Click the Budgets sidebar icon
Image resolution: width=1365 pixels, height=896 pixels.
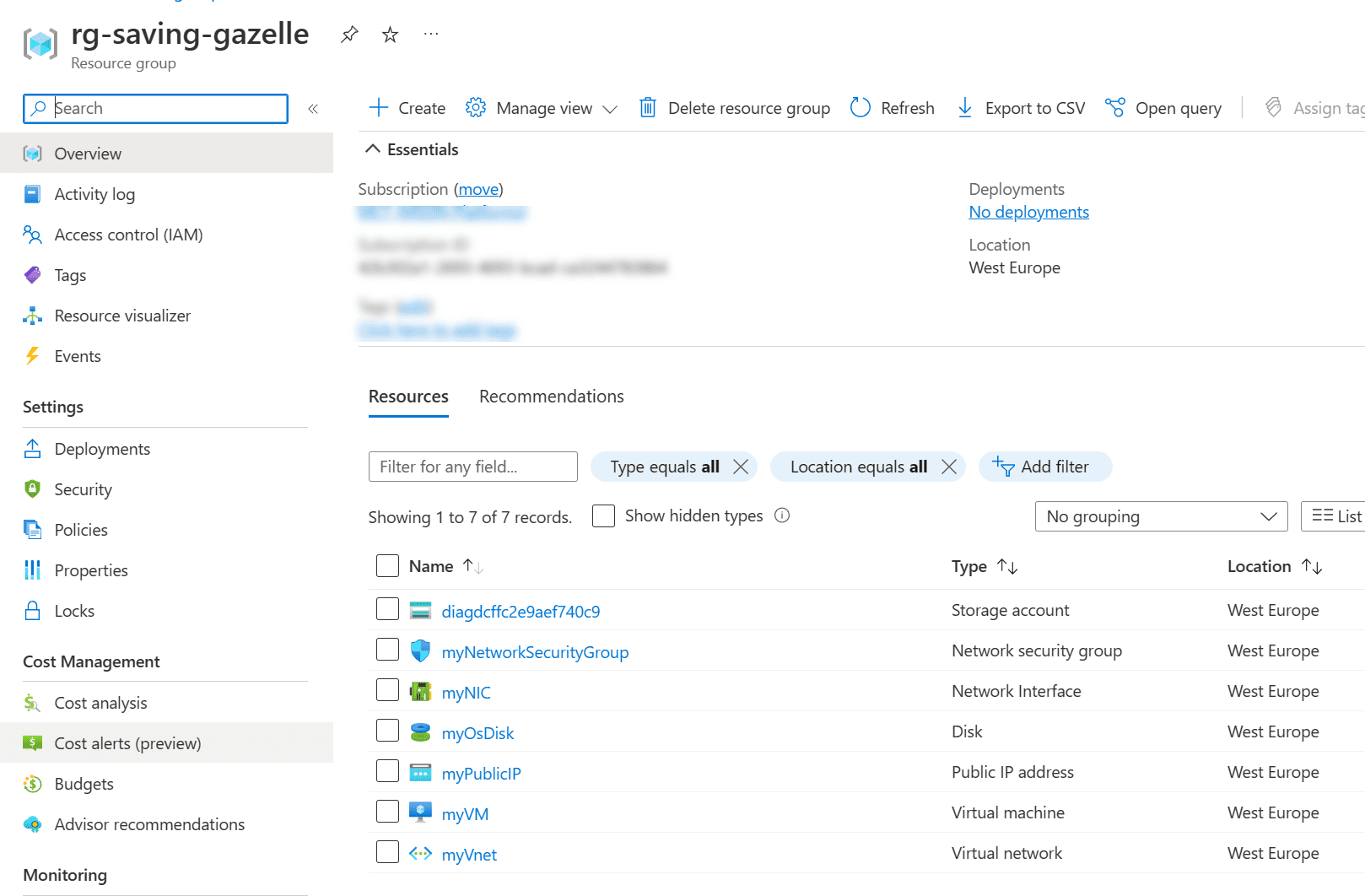pyautogui.click(x=32, y=784)
